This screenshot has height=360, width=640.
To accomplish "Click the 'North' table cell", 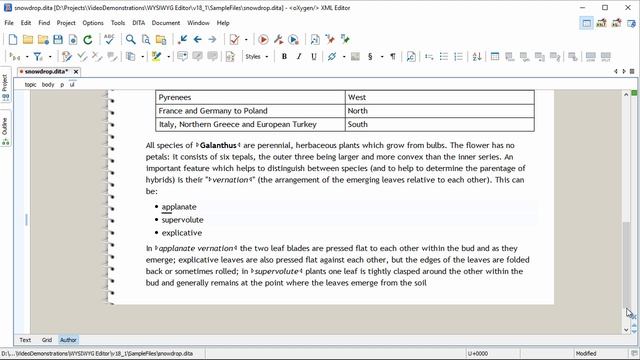I will [x=440, y=111].
